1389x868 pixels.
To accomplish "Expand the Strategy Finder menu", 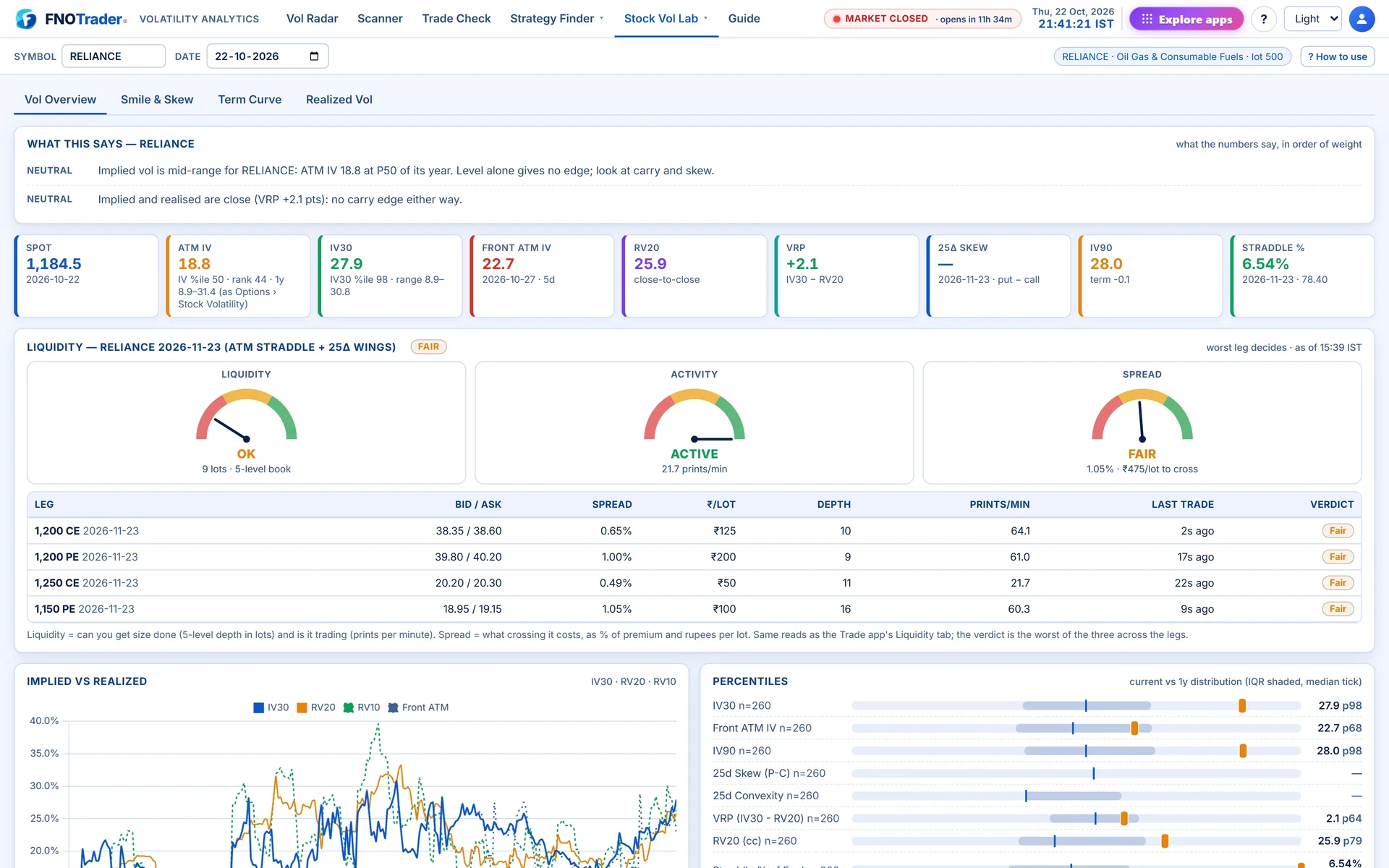I will (556, 19).
